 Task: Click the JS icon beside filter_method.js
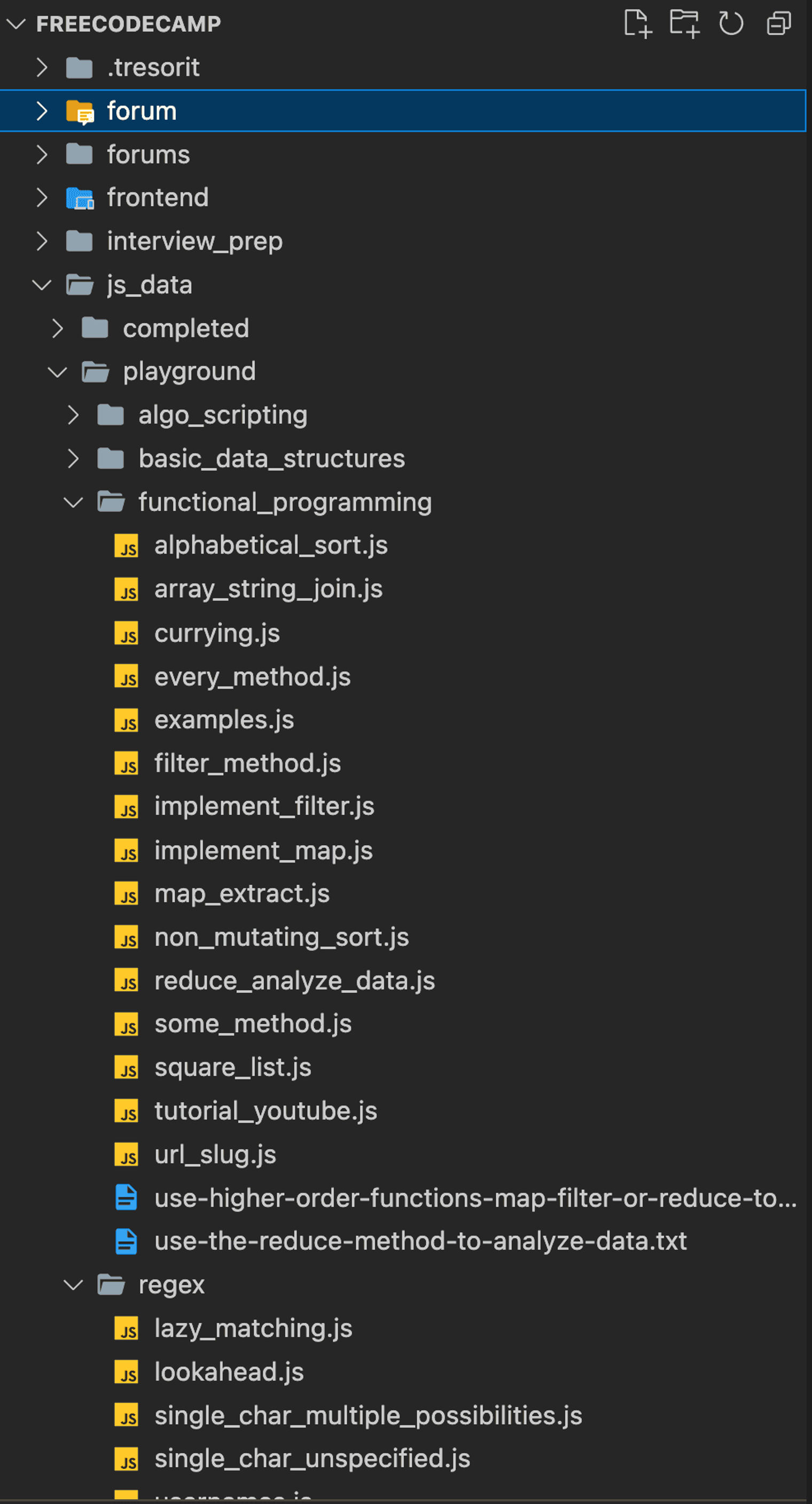click(x=127, y=763)
